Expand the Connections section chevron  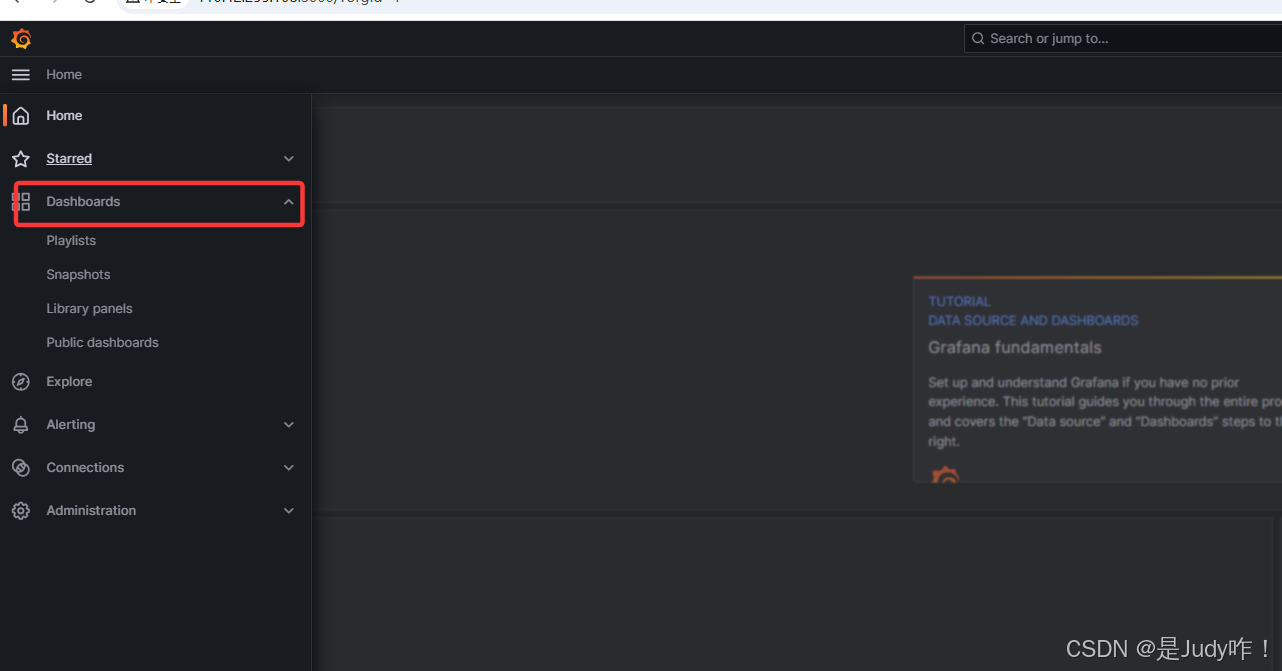pos(289,468)
